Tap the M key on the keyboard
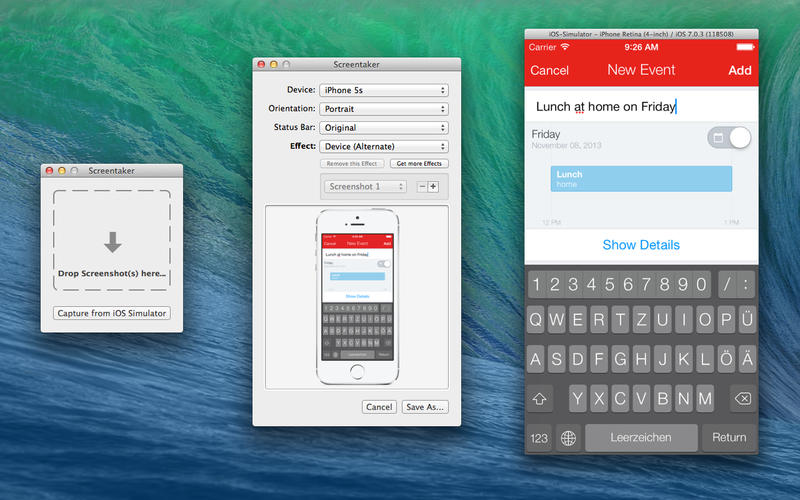 coord(705,399)
